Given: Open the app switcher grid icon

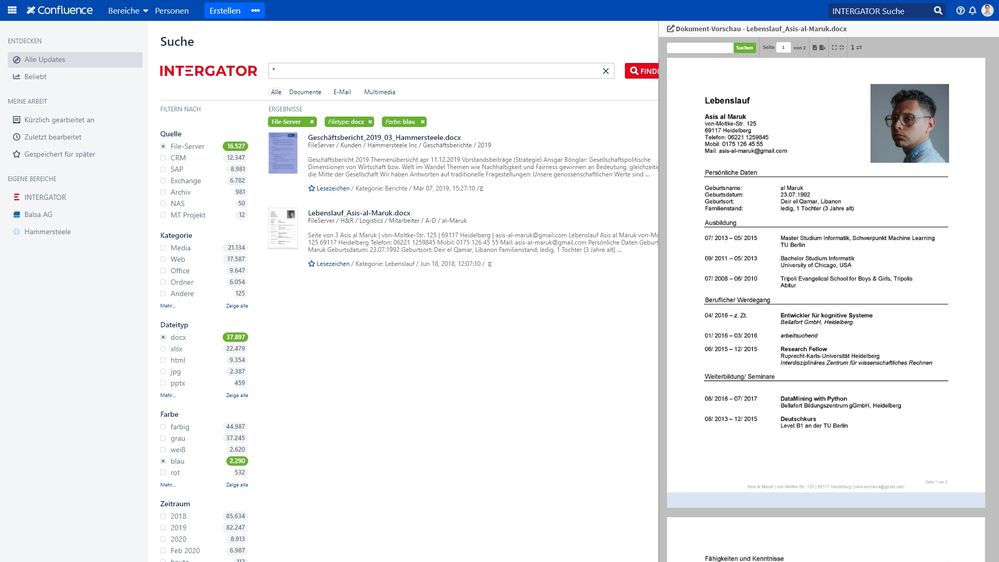Looking at the screenshot, I should coord(11,10).
